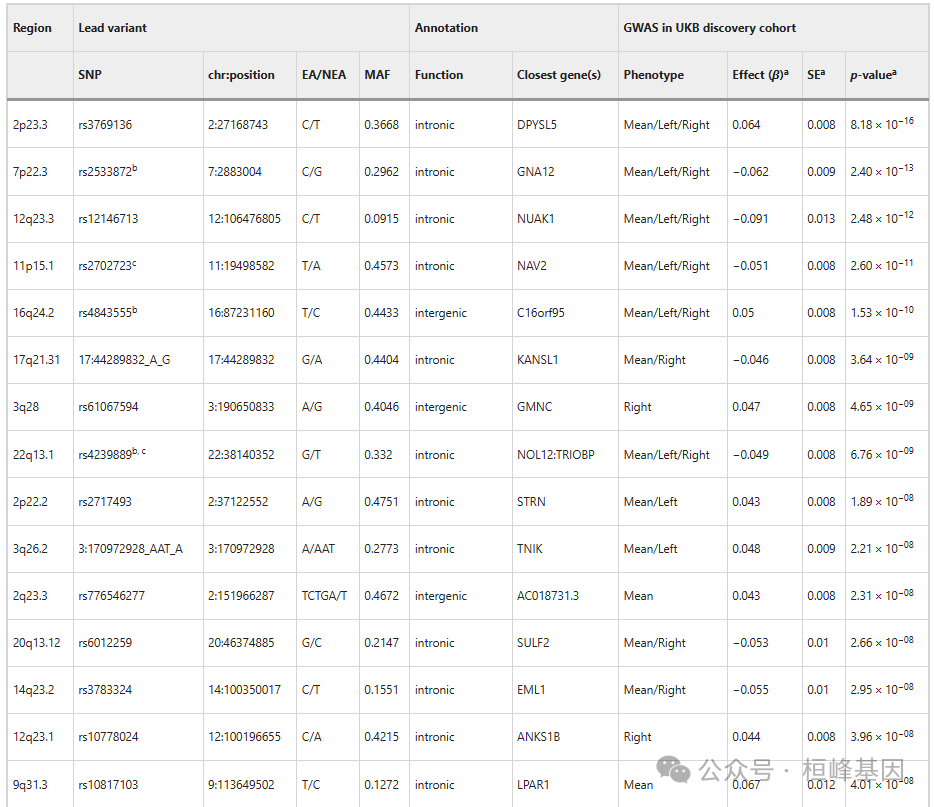Click the p-value column header
Image resolution: width=934 pixels, height=807 pixels.
[x=873, y=74]
